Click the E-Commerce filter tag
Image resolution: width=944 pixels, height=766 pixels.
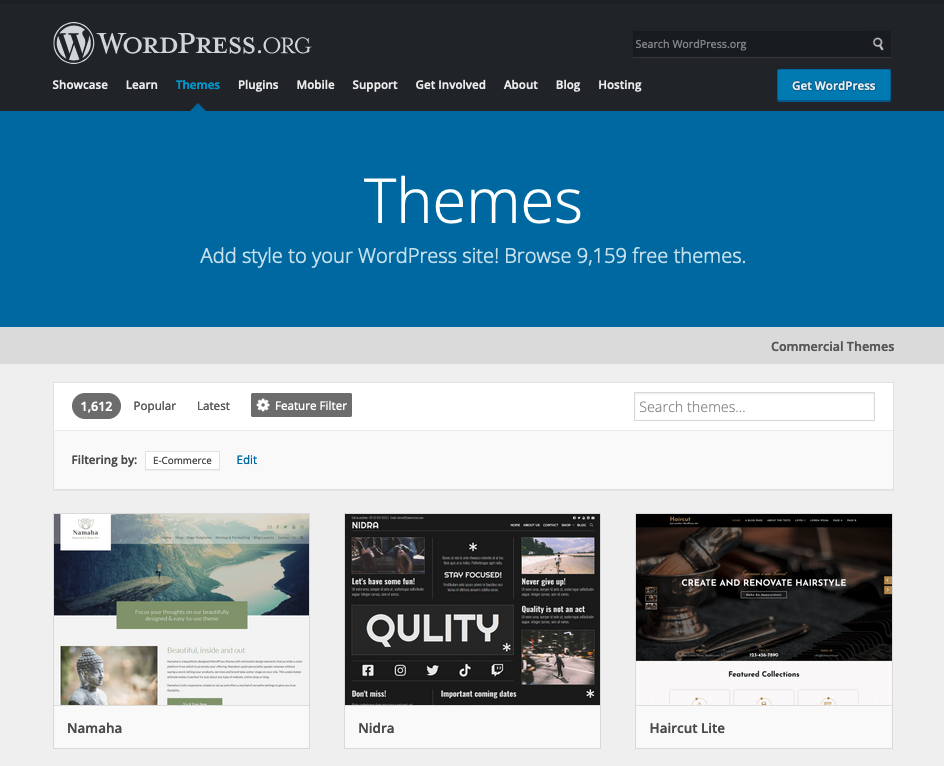[182, 460]
